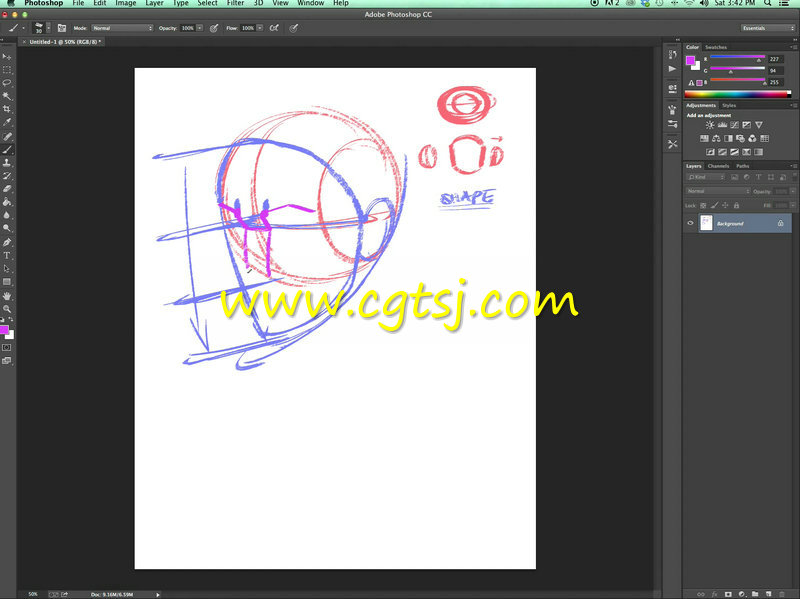Open the layer filter Kind dropdown

706,177
